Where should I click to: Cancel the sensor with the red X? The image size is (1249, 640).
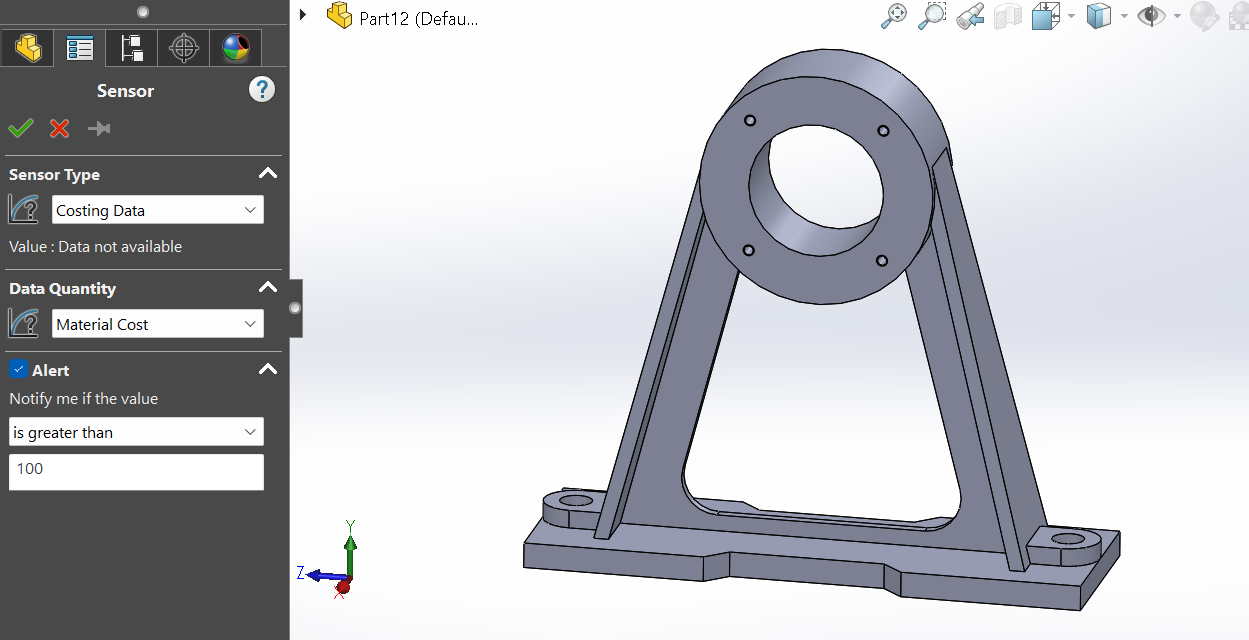coord(60,128)
